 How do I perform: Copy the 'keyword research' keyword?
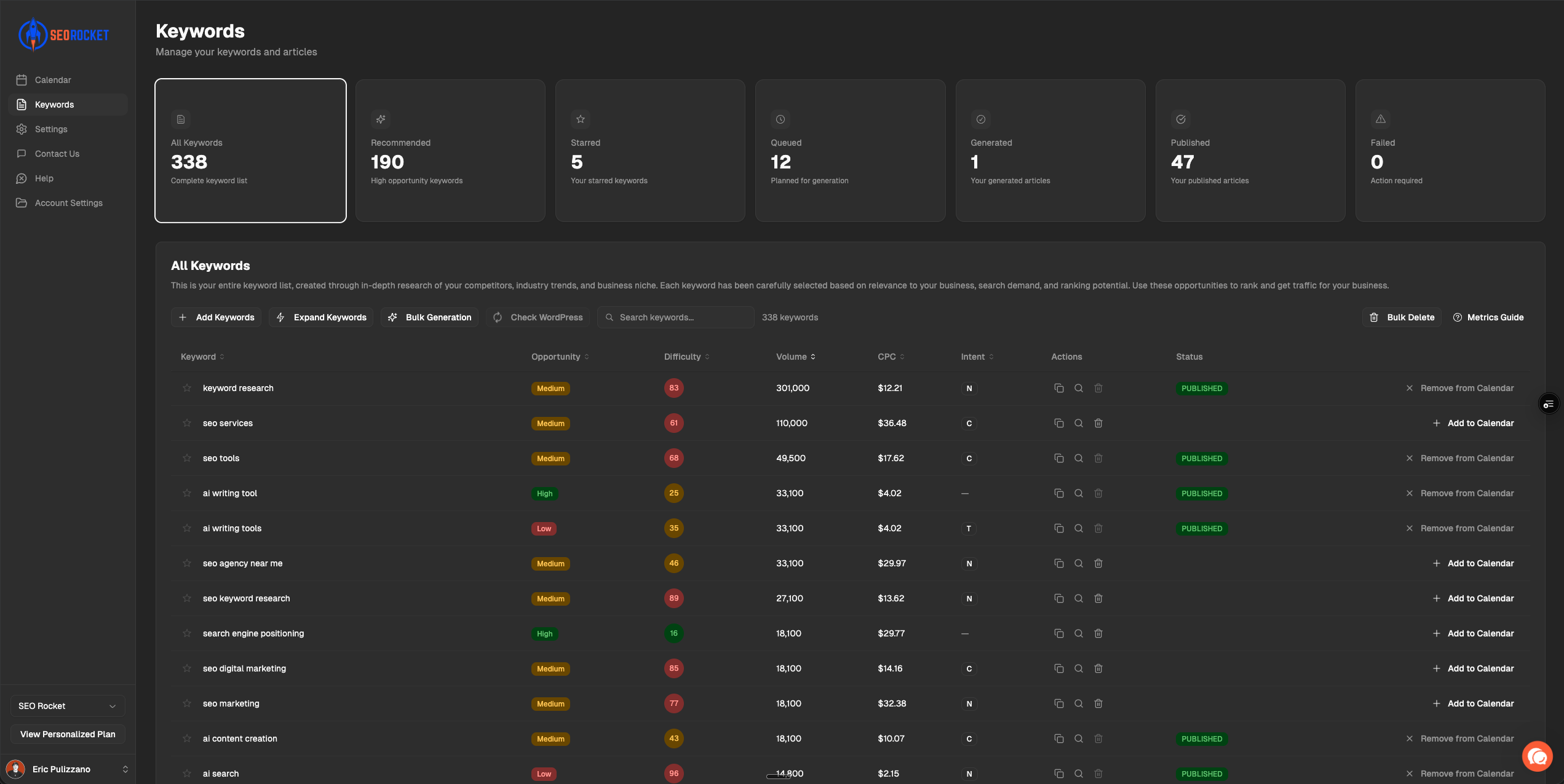click(1058, 388)
